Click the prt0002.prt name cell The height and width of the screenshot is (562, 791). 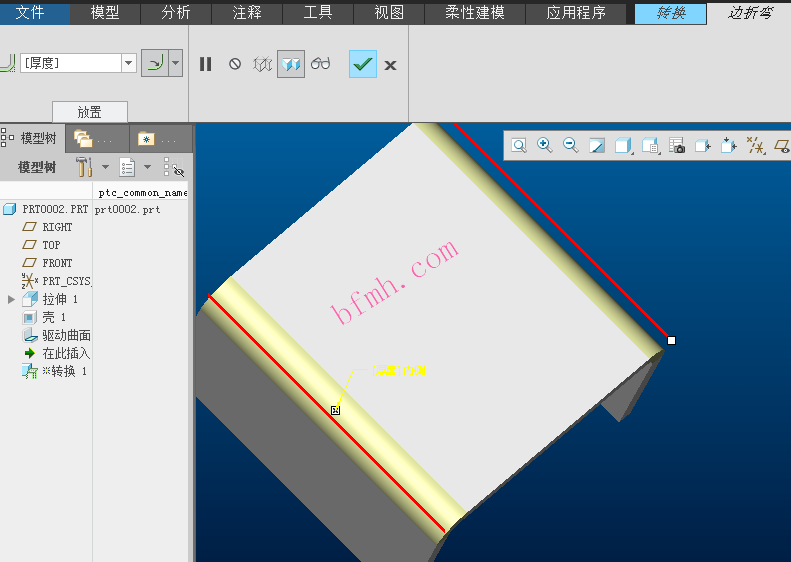[127, 209]
